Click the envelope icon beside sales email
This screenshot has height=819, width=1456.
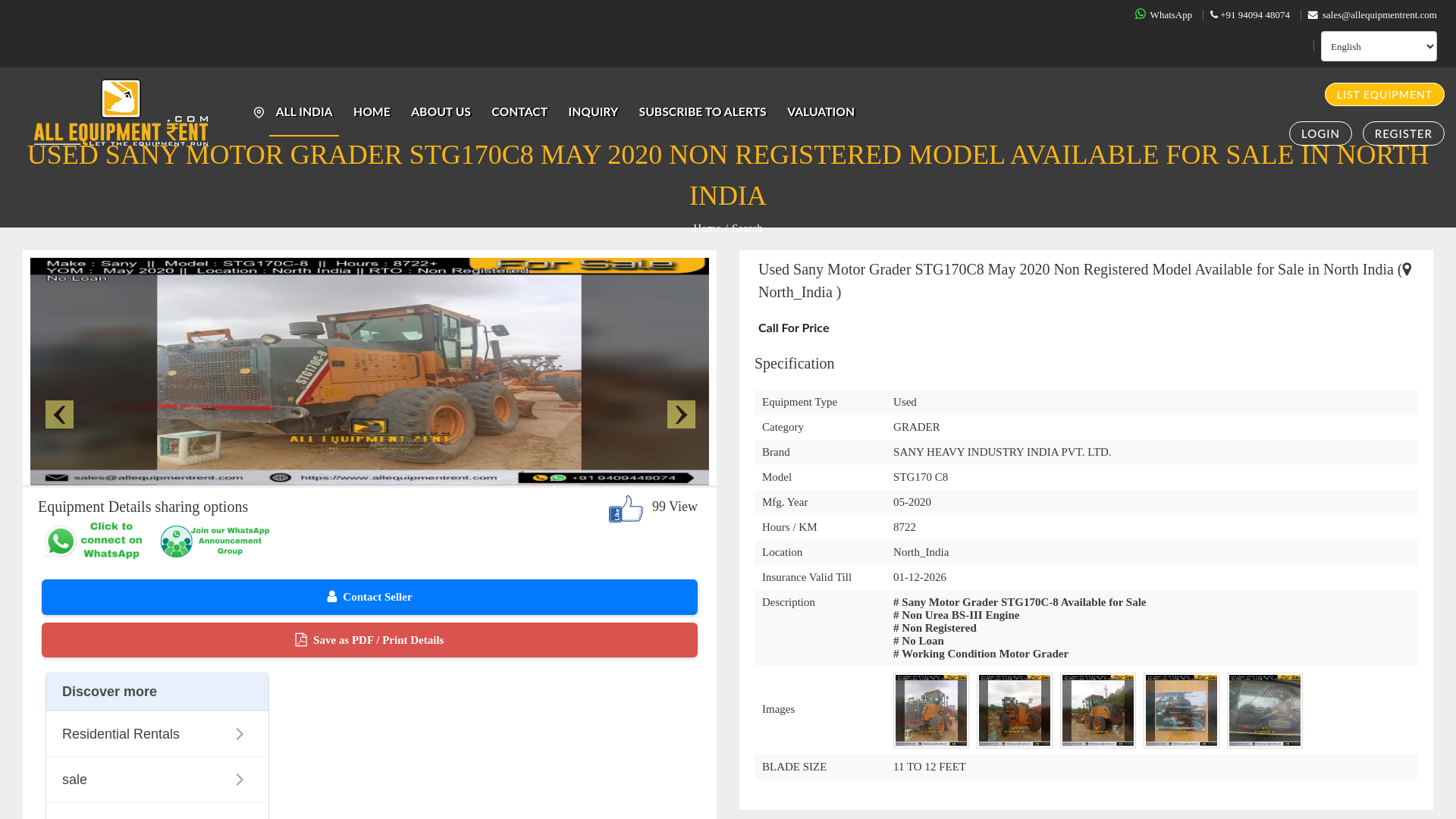(1313, 15)
